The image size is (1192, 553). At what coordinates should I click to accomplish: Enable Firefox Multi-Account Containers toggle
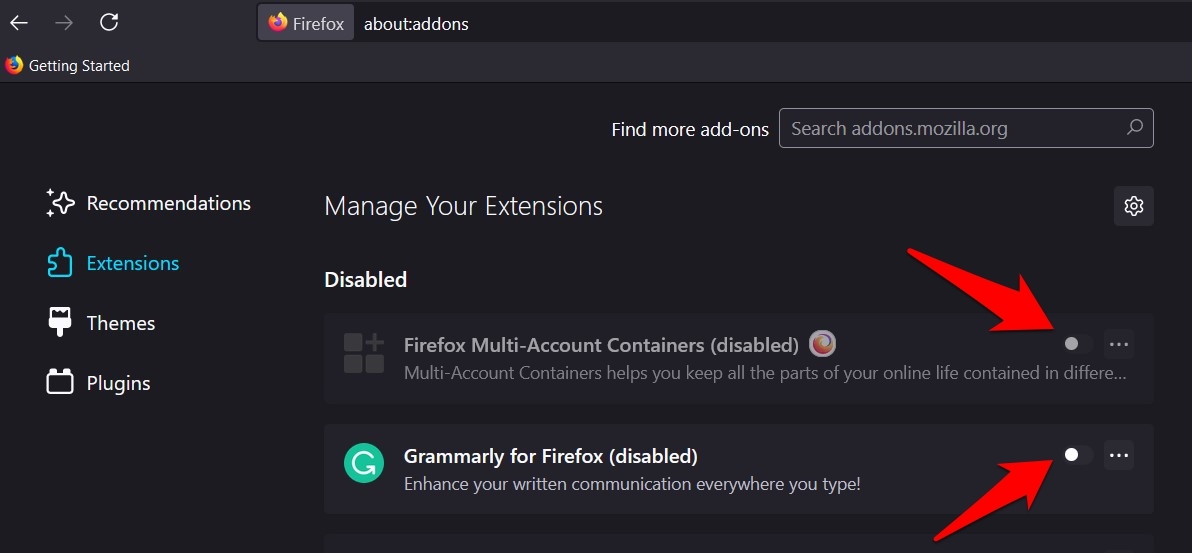[x=1076, y=344]
